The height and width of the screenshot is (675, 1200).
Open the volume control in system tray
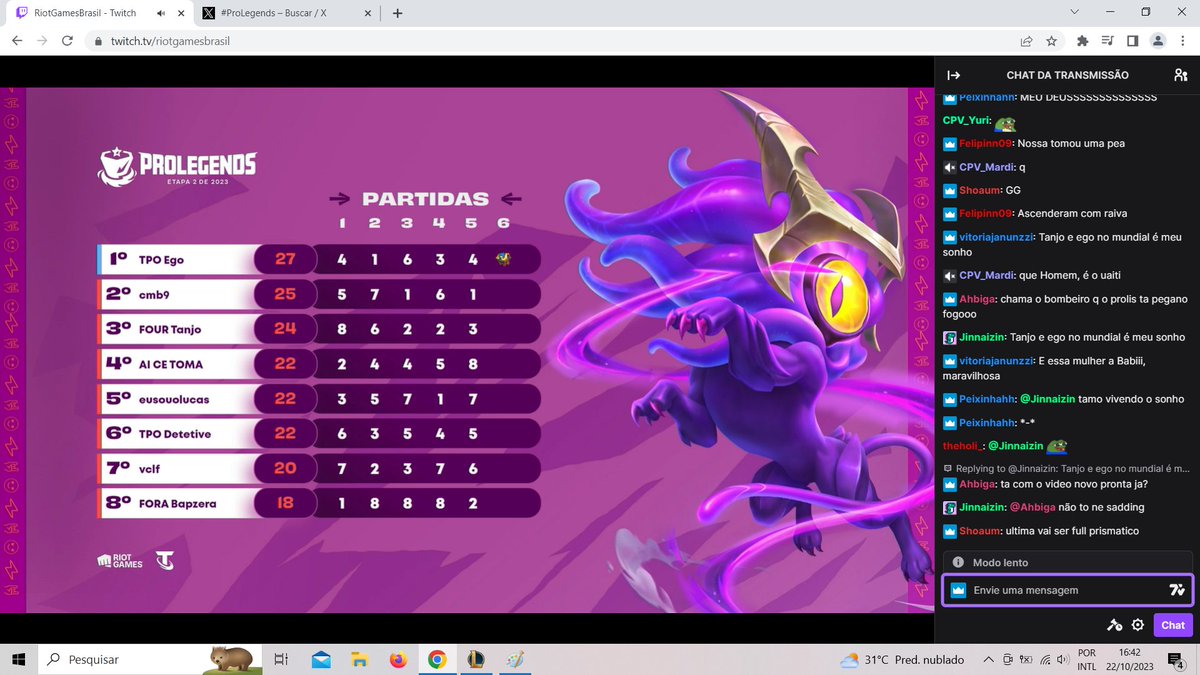pos(1061,659)
